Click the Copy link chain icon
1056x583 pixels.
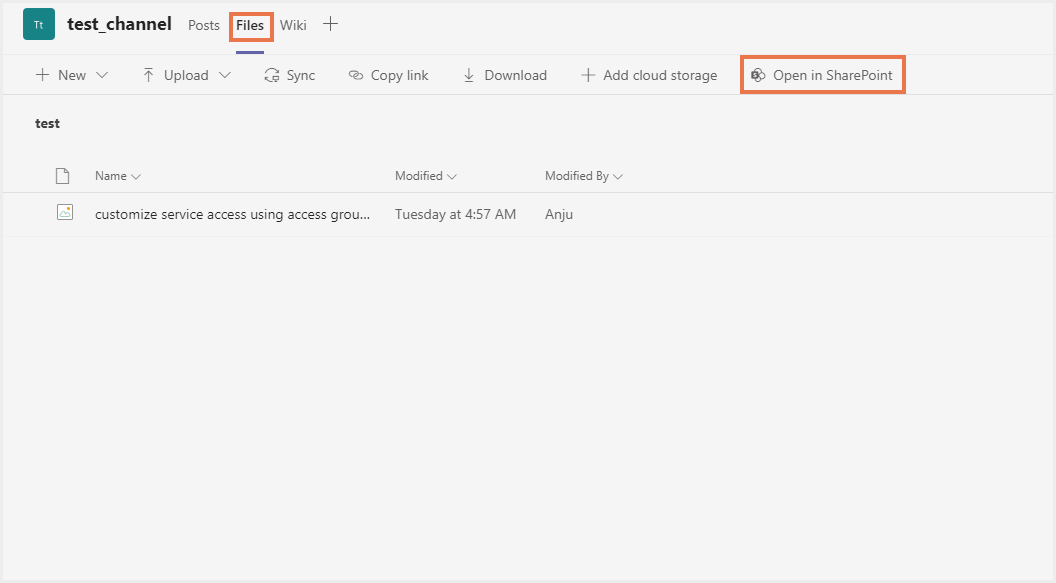click(x=356, y=75)
